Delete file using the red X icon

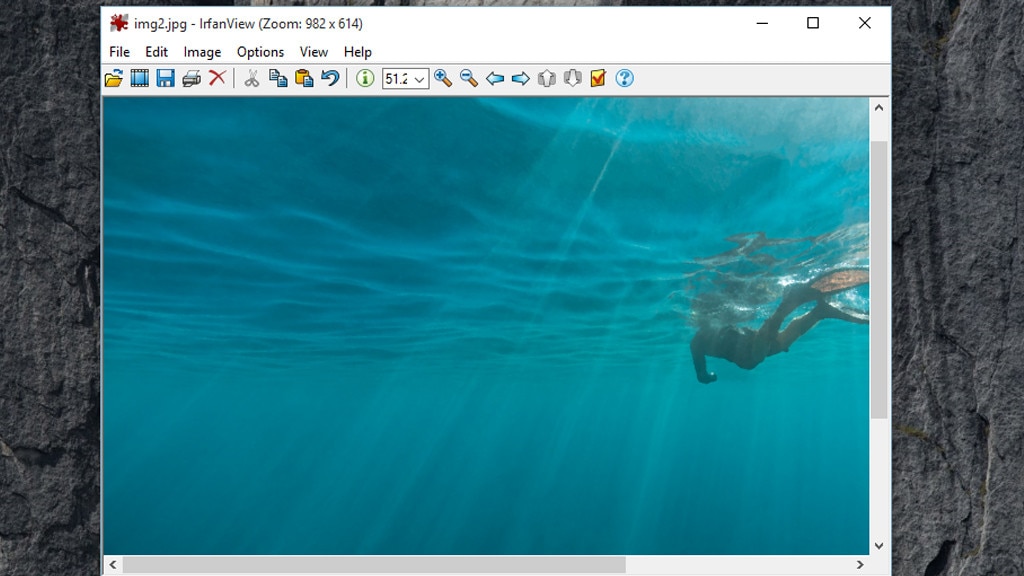click(217, 78)
